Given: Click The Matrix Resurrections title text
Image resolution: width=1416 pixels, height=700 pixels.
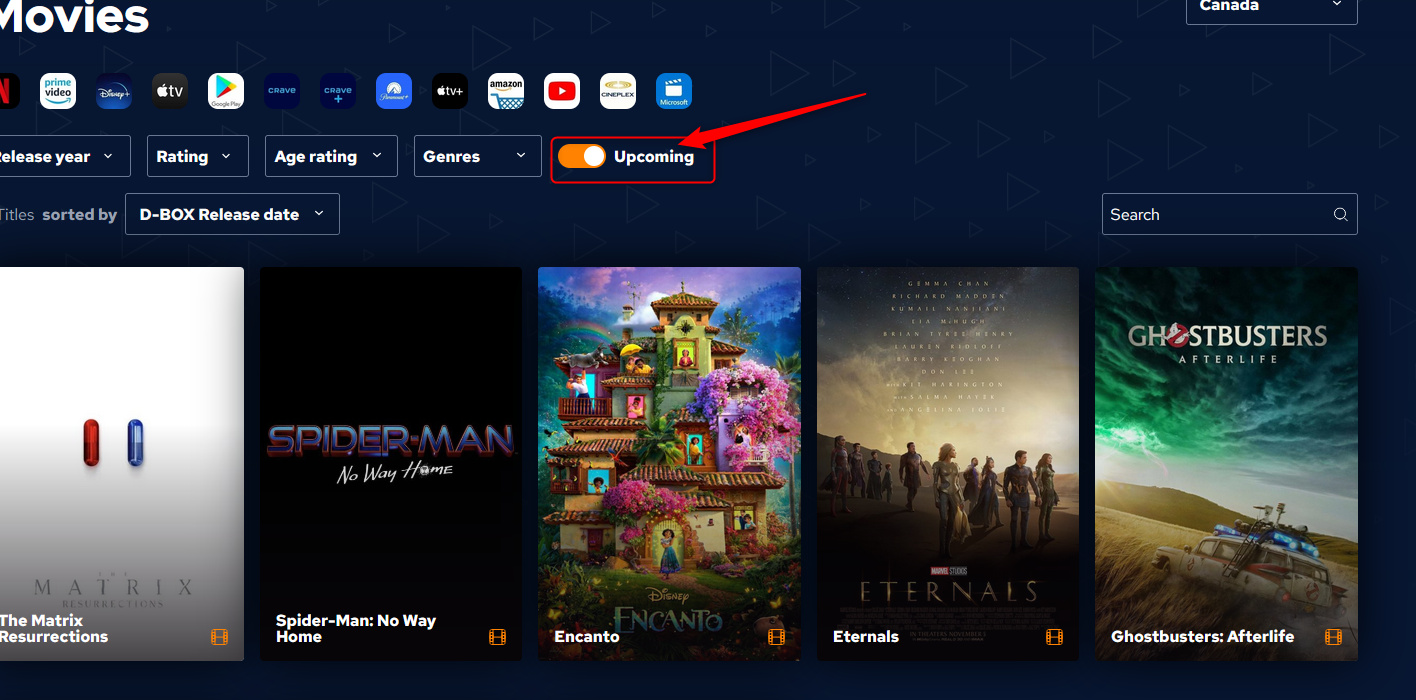Looking at the screenshot, I should tap(54, 629).
